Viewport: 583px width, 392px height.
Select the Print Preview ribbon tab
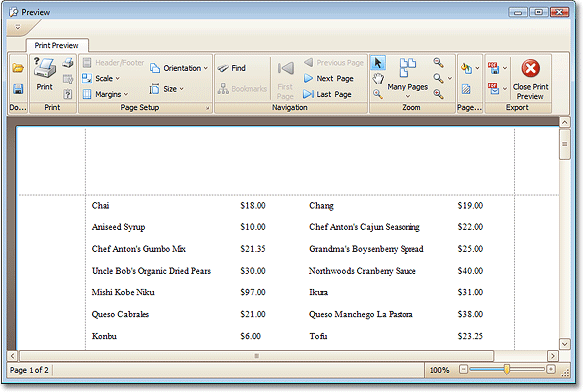pos(57,45)
